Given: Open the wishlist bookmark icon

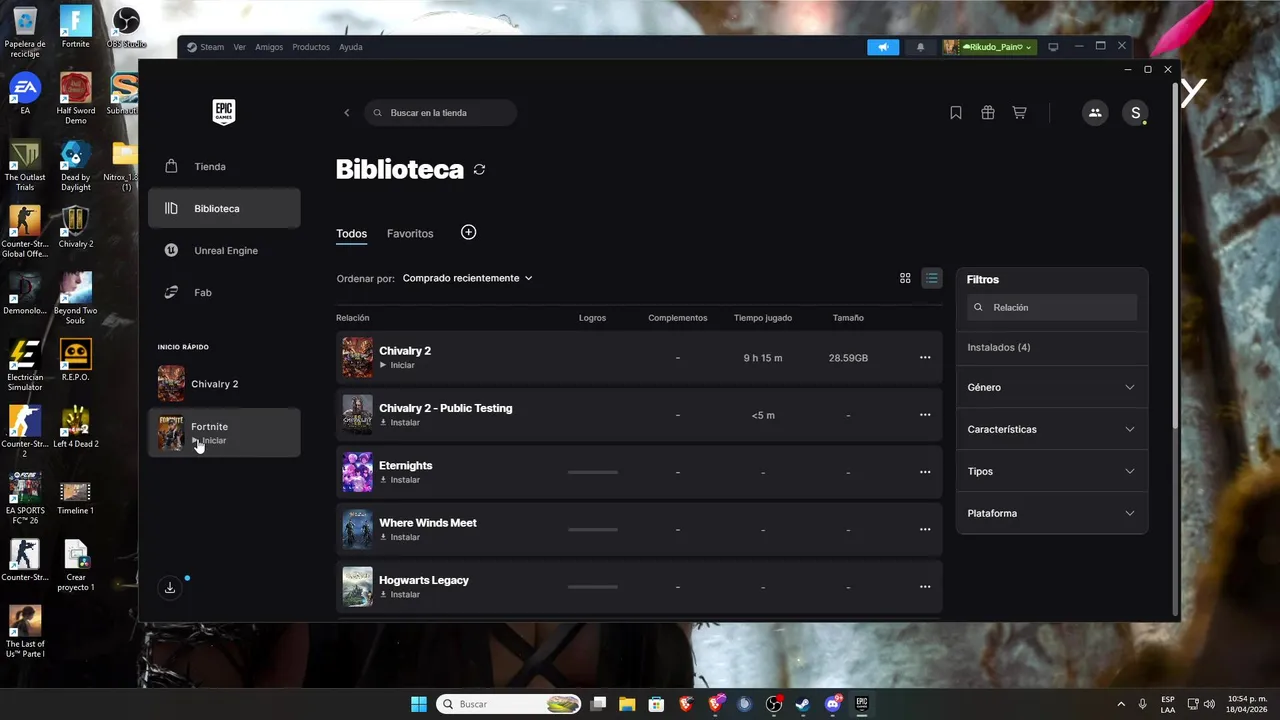Looking at the screenshot, I should tap(956, 113).
